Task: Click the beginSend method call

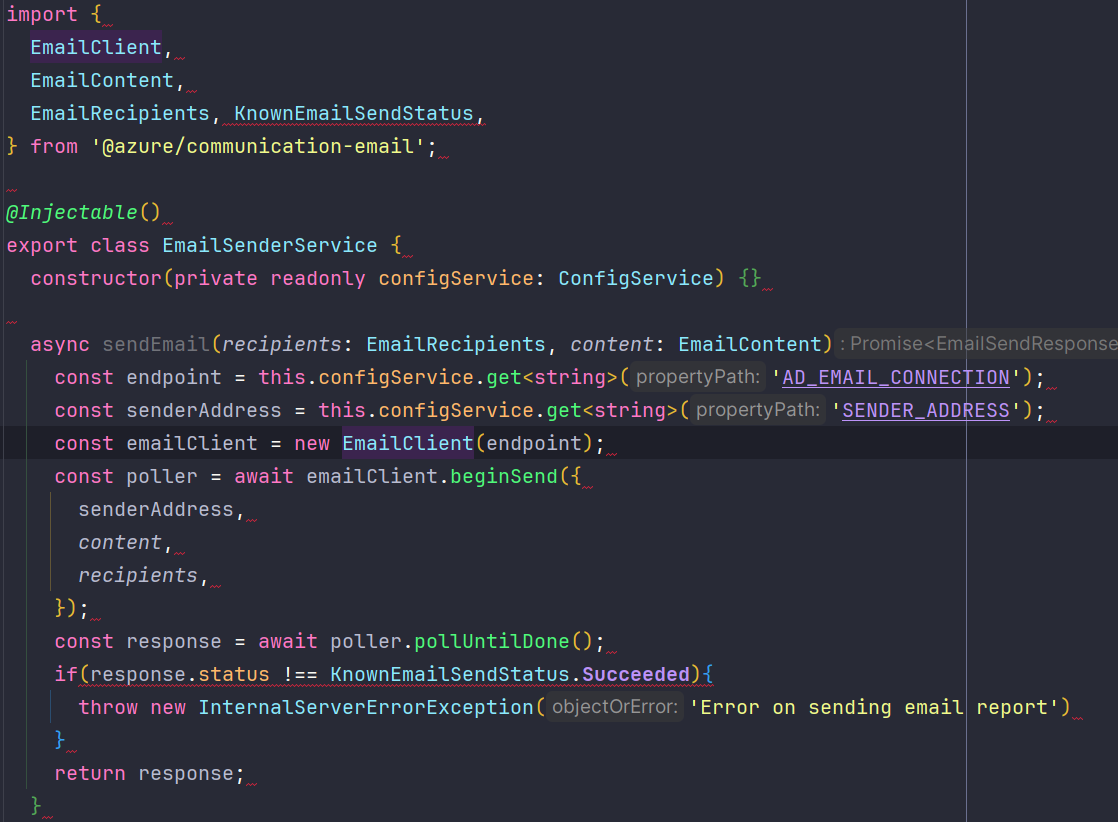Action: pyautogui.click(x=503, y=476)
